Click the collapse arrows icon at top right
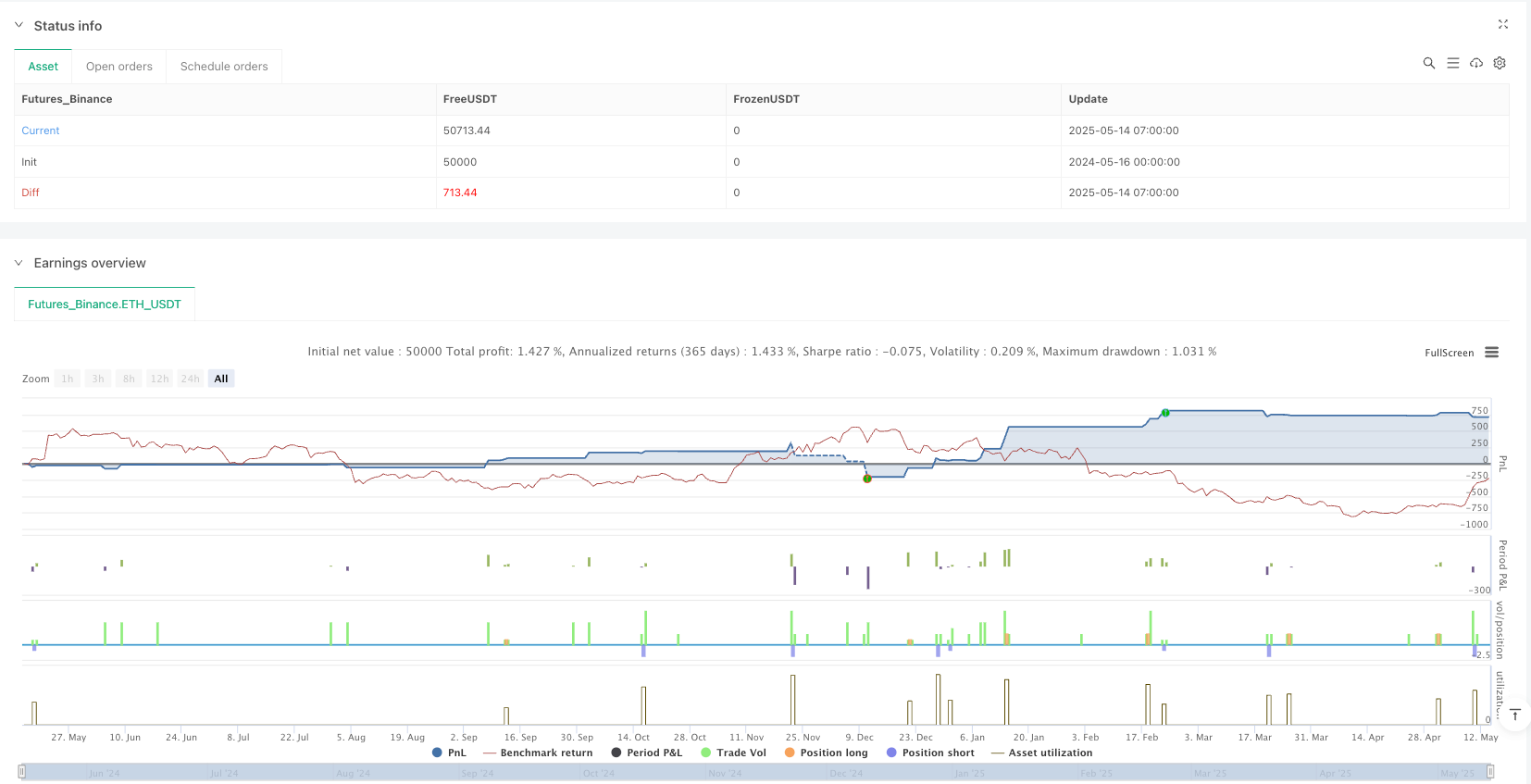Screen dimensions: 1531x784 pos(1502,25)
